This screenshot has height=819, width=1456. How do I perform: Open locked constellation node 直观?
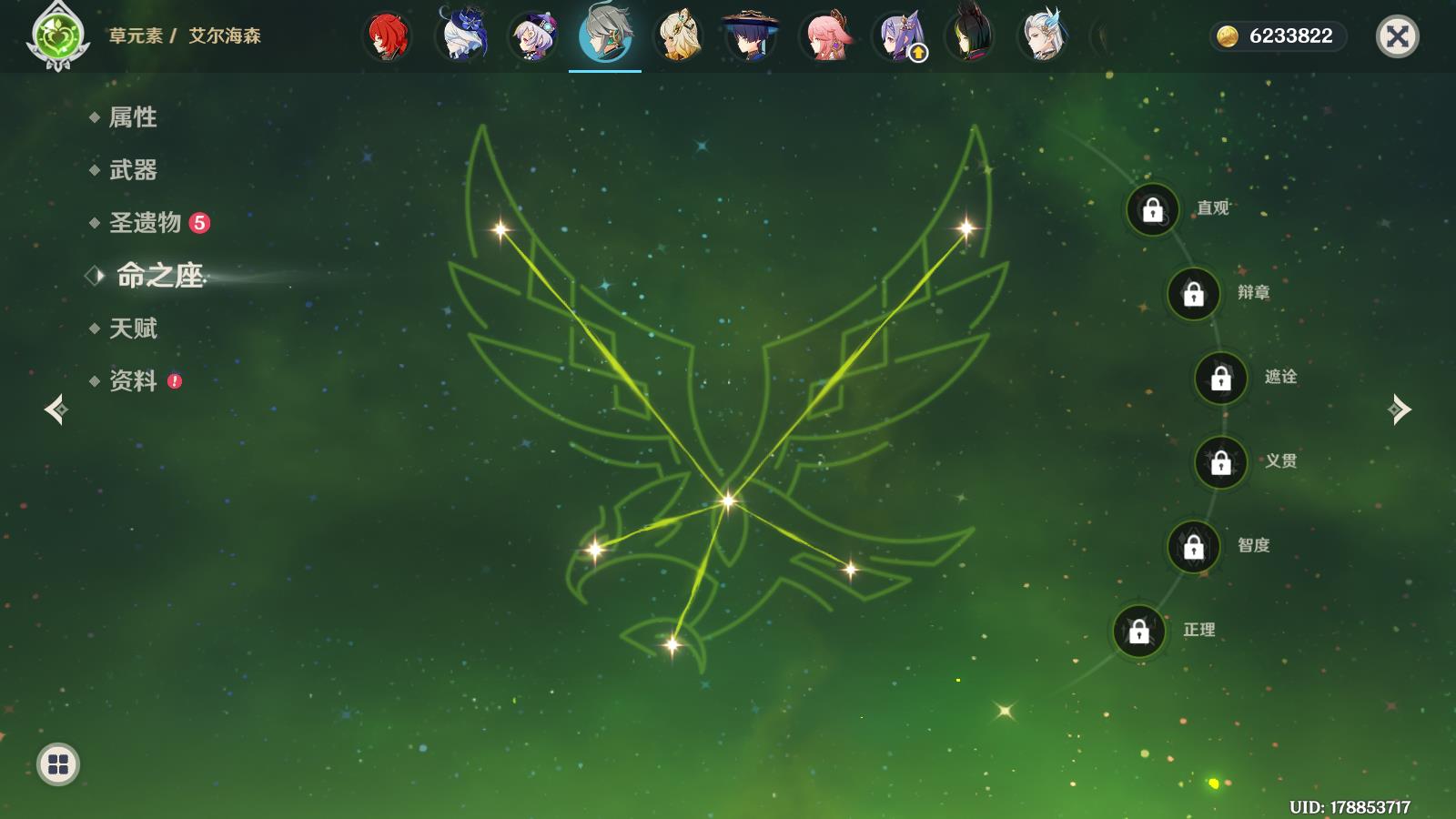[x=1153, y=210]
